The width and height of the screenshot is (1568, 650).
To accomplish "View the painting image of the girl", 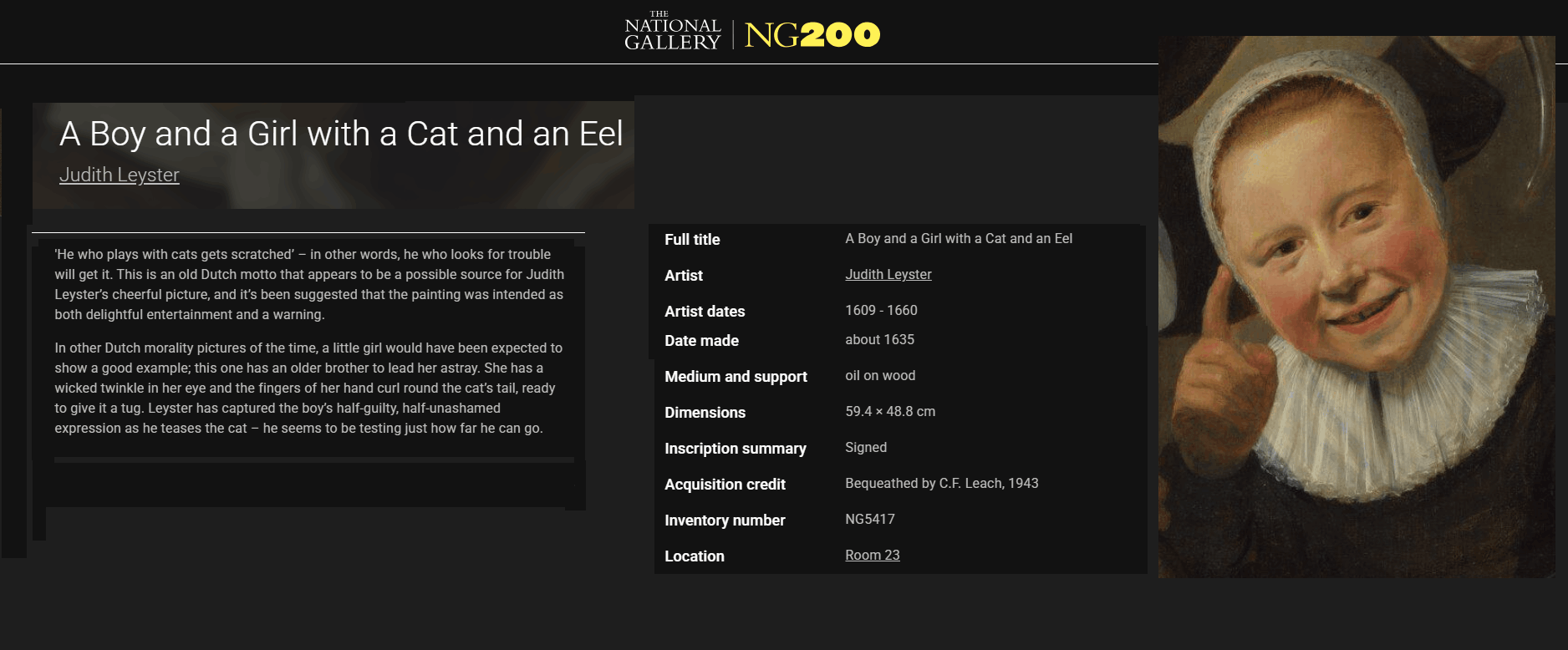I will tap(1357, 307).
